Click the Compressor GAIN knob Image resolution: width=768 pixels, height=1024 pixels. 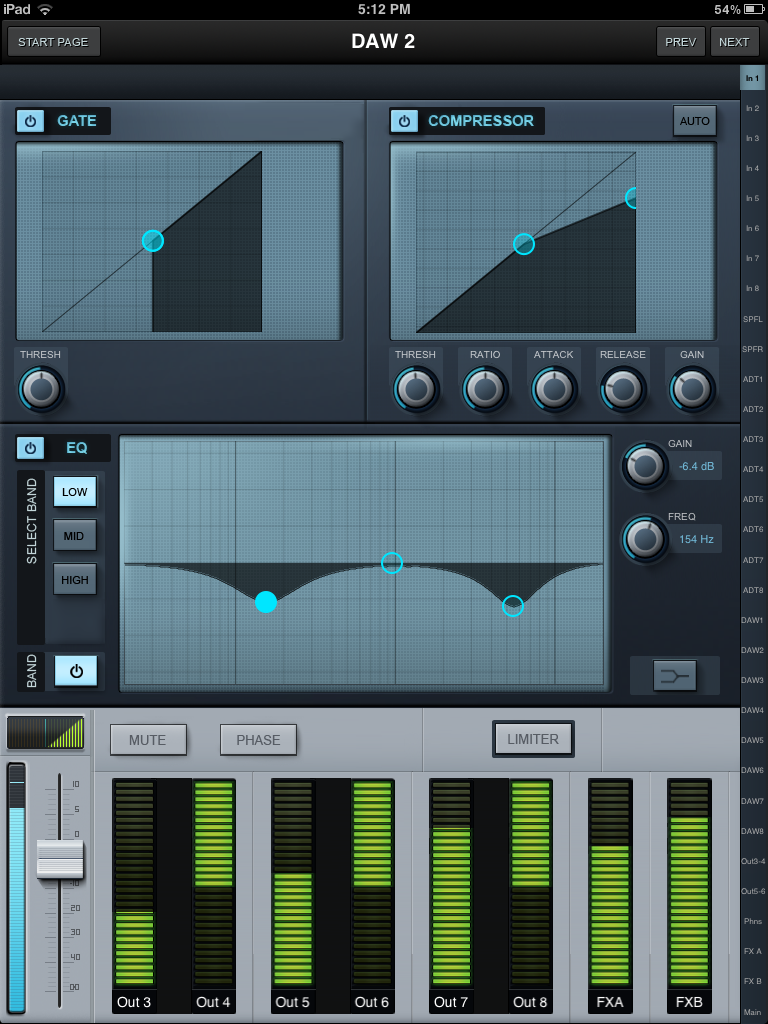coord(692,389)
